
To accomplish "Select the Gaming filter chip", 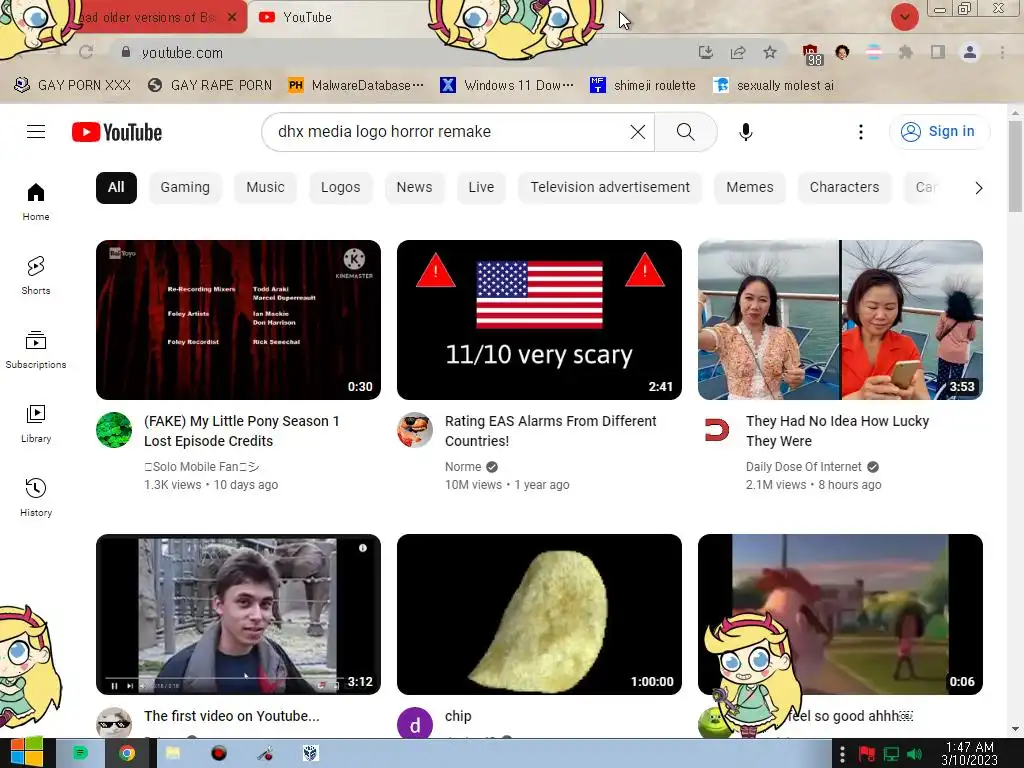I will click(185, 187).
